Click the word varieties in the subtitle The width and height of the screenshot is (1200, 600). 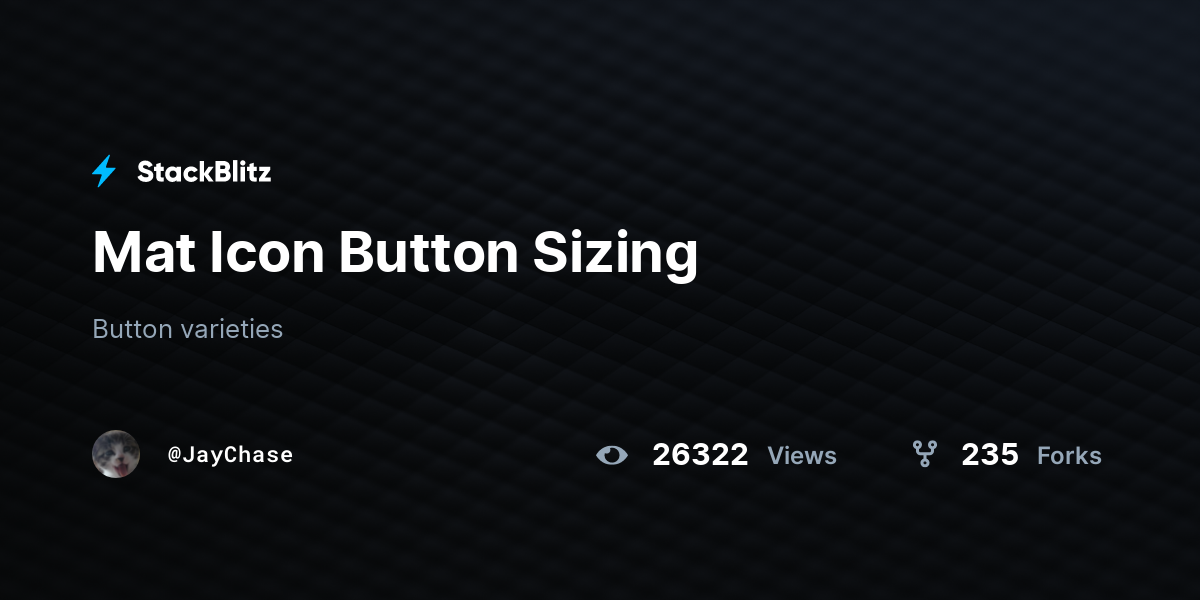point(233,329)
